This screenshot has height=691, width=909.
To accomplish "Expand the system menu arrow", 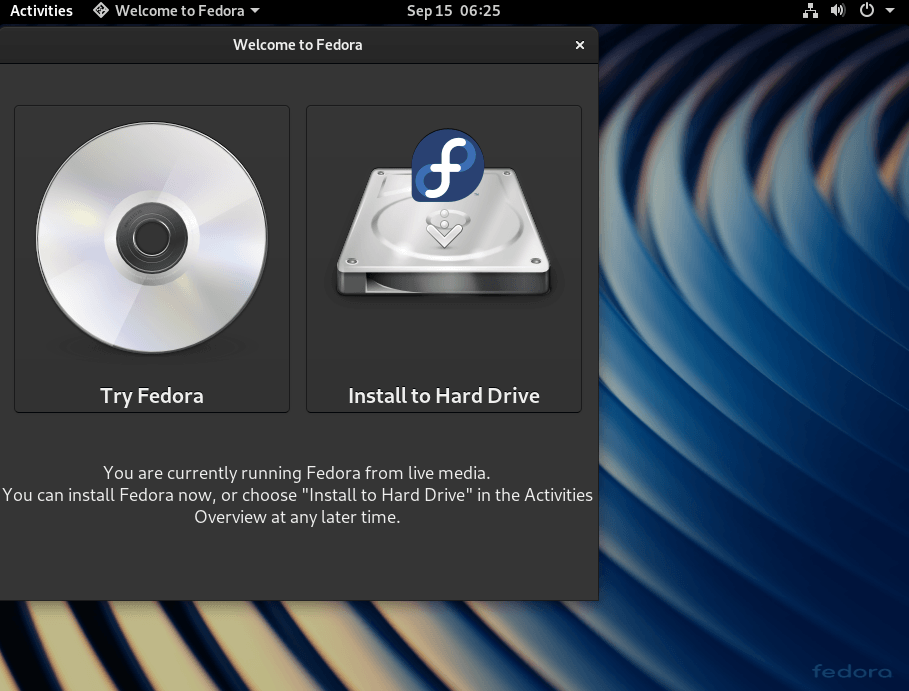I will (890, 10).
